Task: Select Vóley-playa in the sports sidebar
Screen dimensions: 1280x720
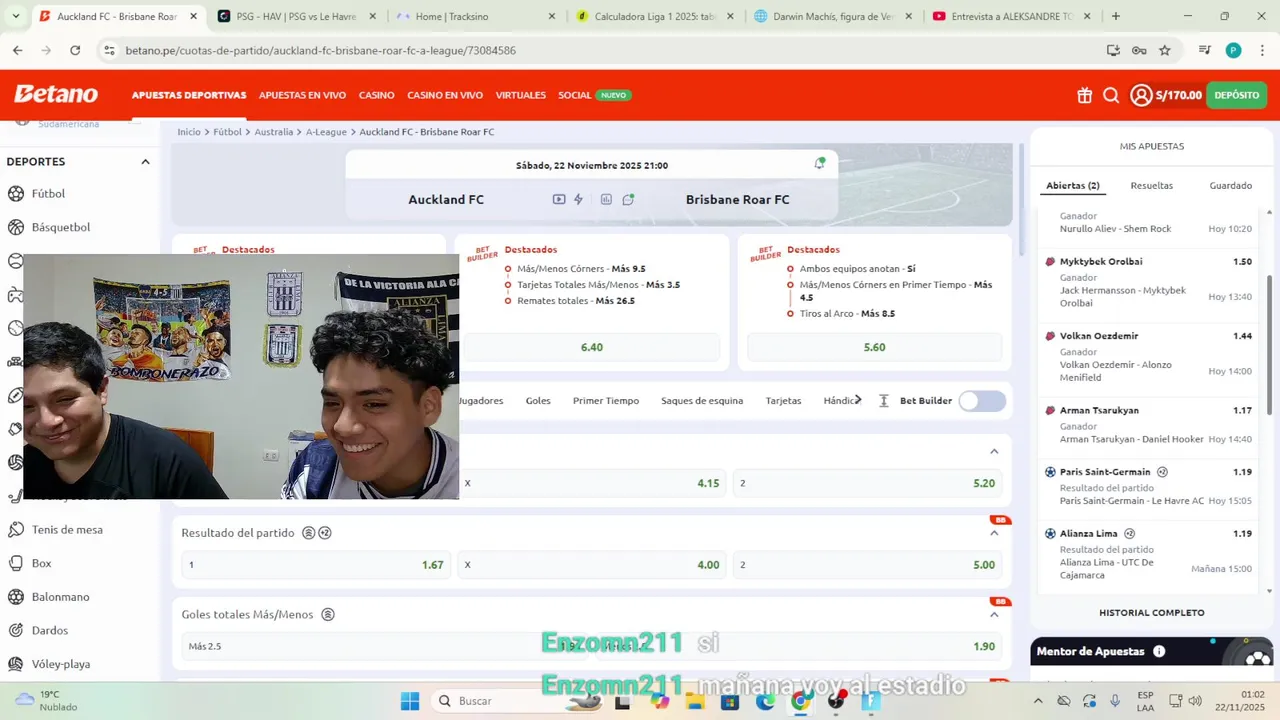Action: (x=61, y=664)
